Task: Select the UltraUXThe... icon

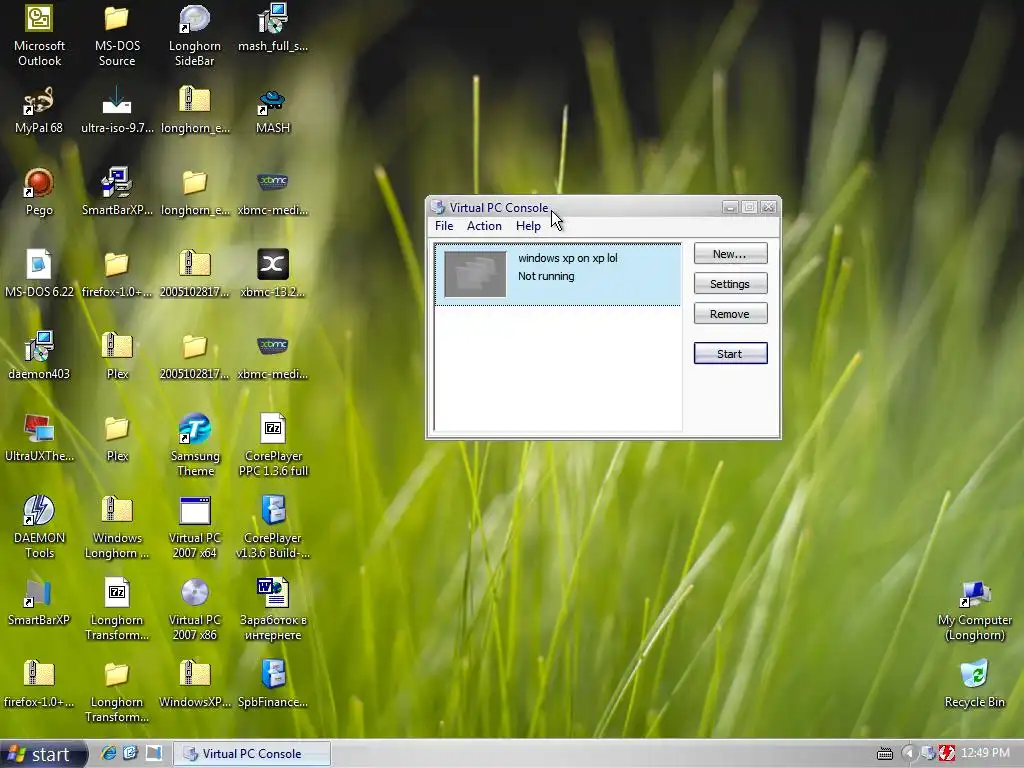Action: pos(39,438)
